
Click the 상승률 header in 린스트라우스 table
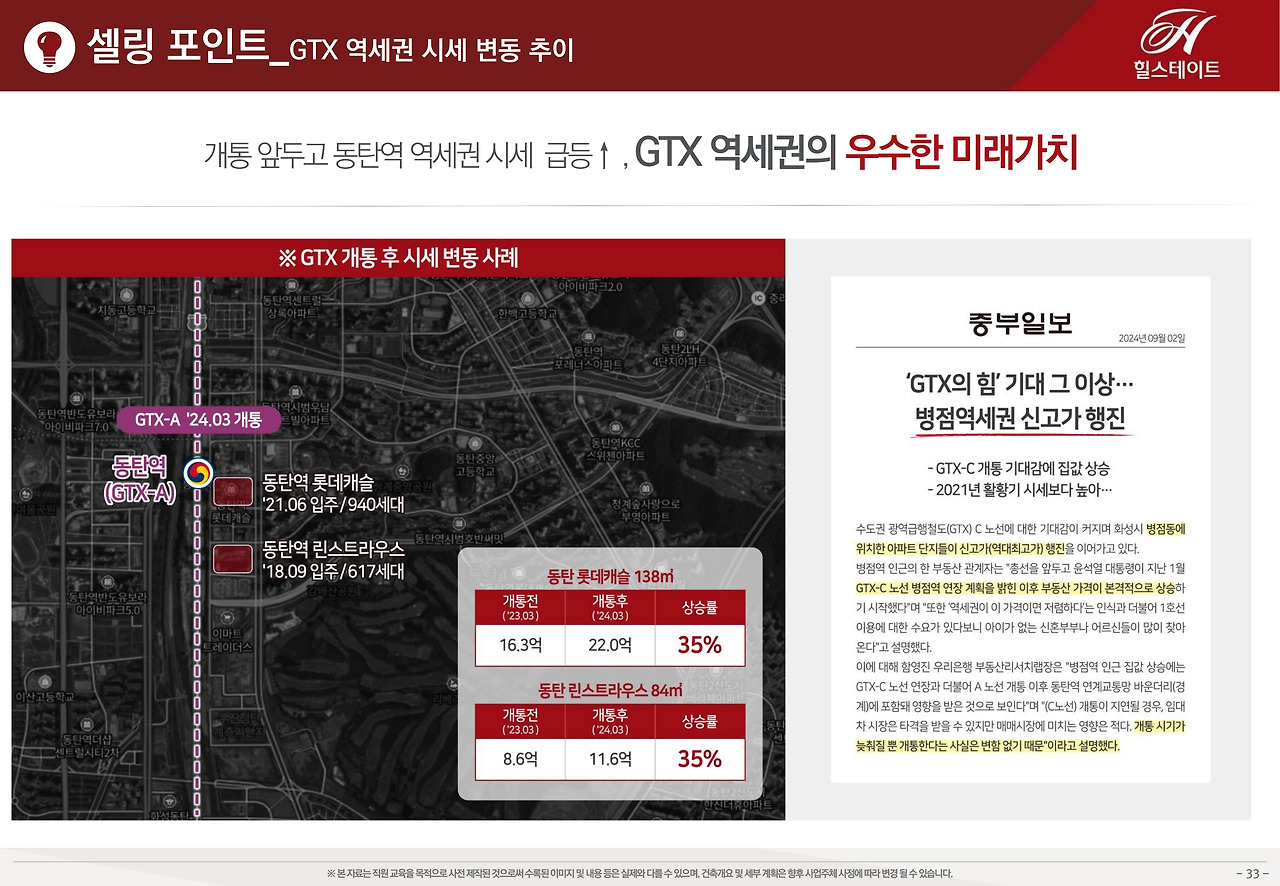pos(700,721)
